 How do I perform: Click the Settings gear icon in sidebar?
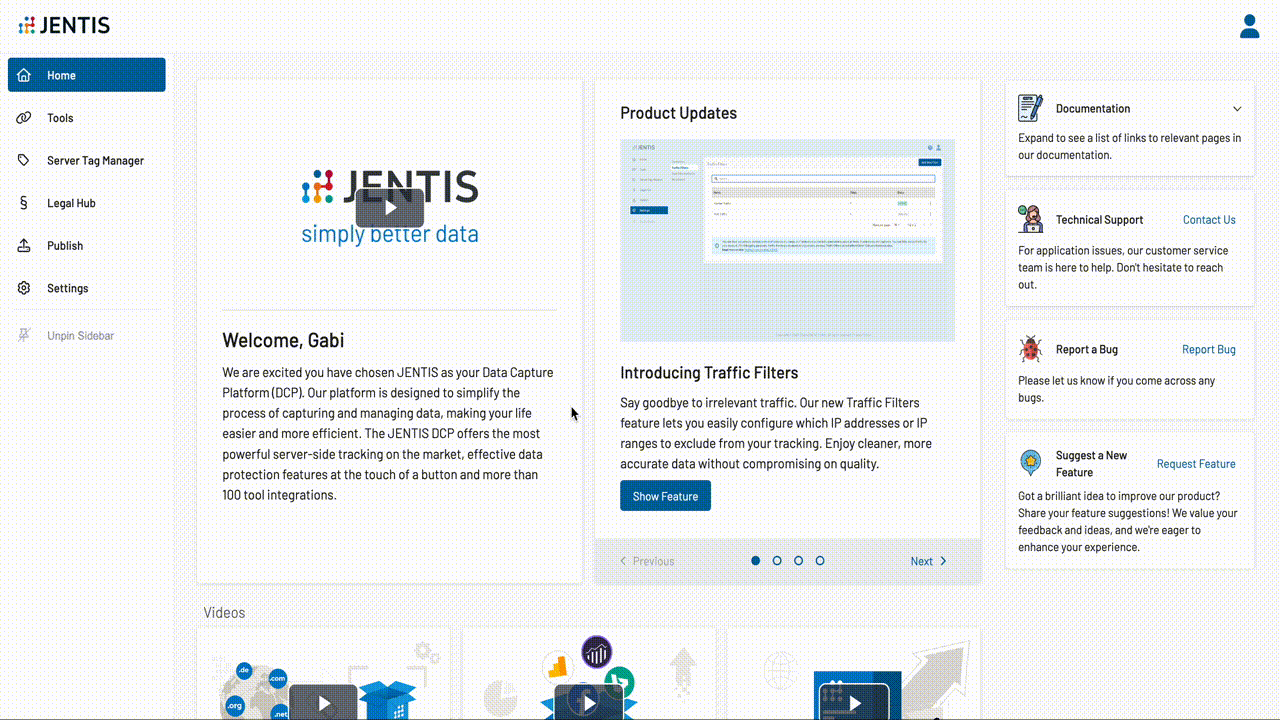pyautogui.click(x=24, y=288)
